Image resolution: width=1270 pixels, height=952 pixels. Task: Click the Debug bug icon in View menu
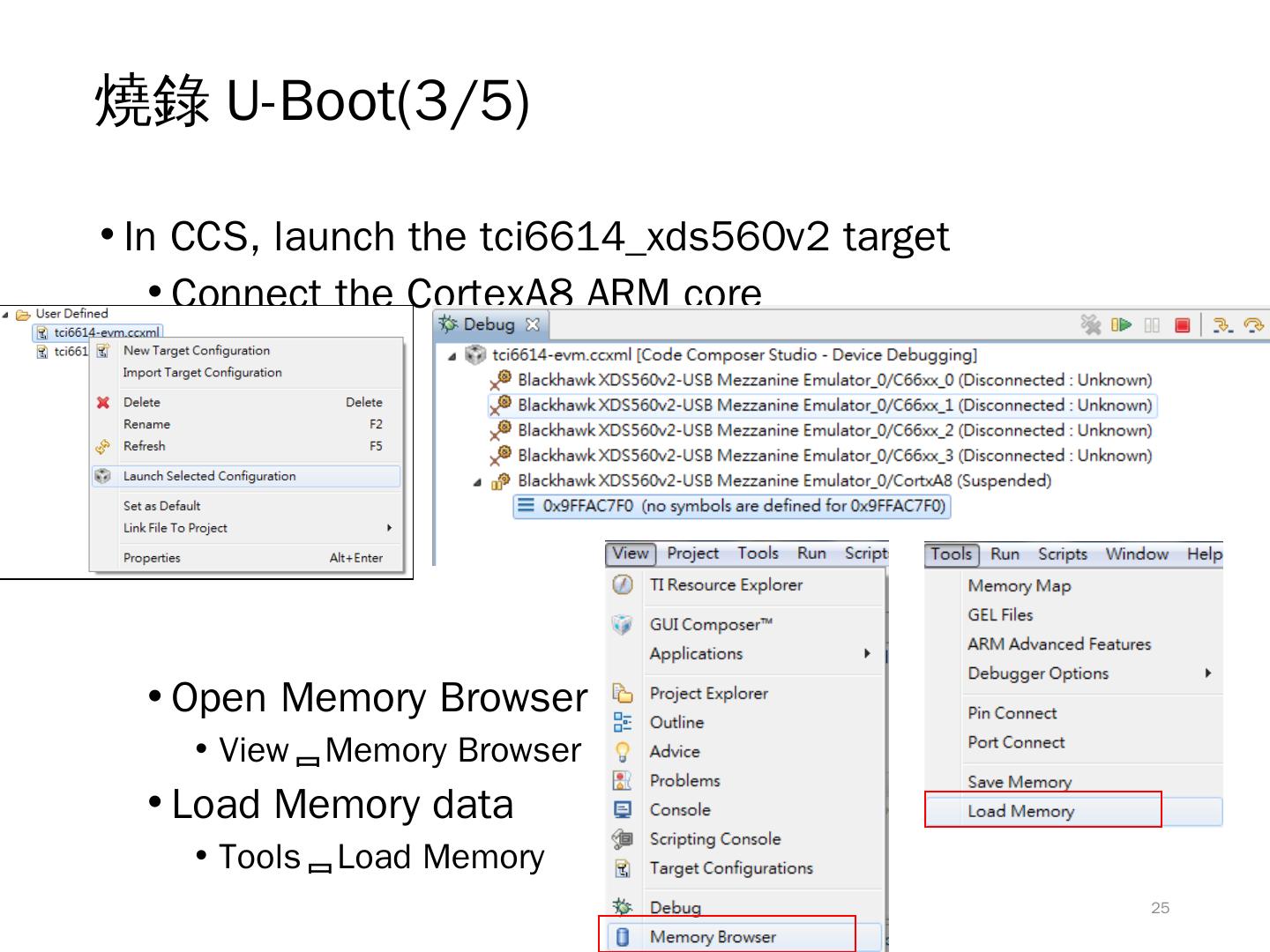623,907
